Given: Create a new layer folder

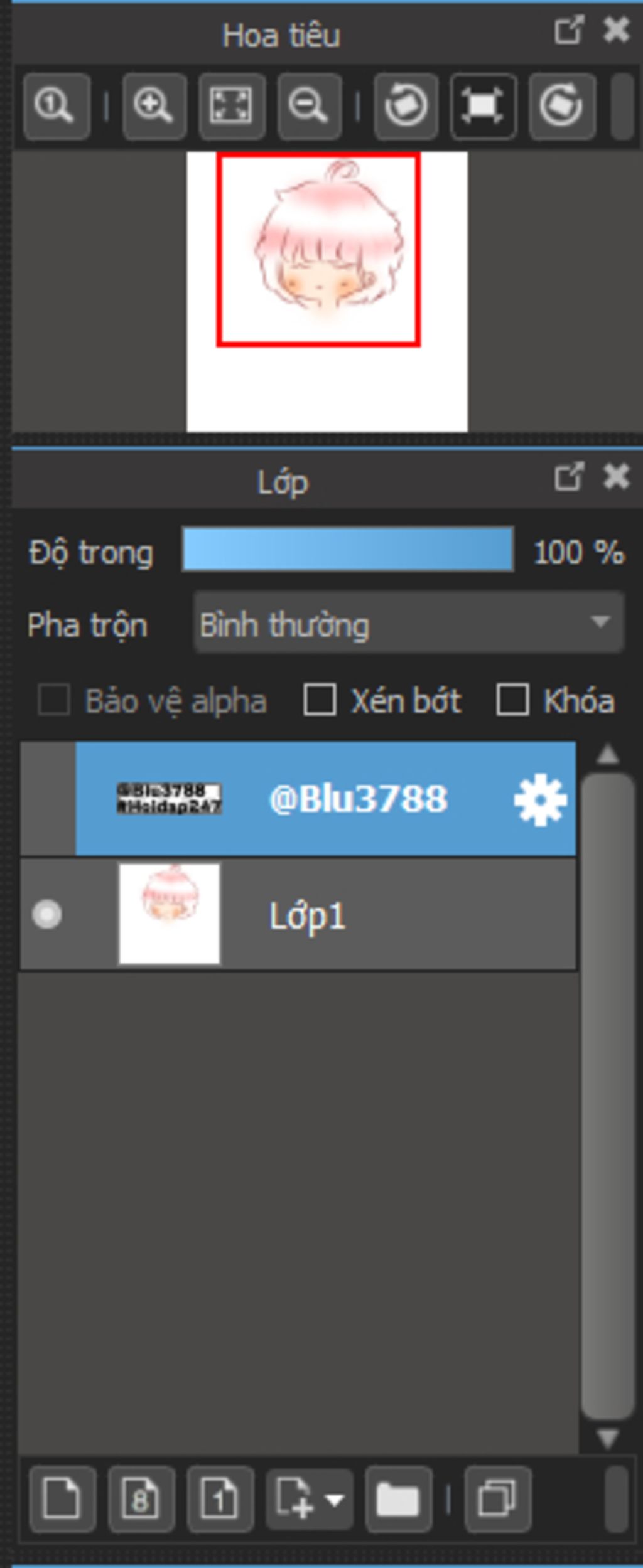Looking at the screenshot, I should click(398, 1500).
